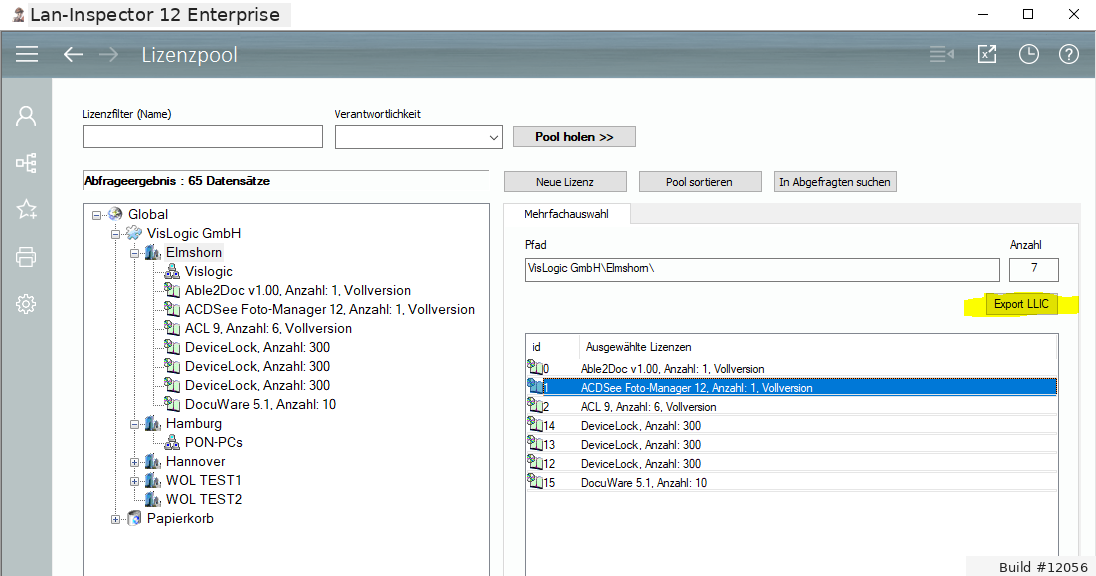Open the help question mark icon
The image size is (1096, 576).
tap(1069, 54)
